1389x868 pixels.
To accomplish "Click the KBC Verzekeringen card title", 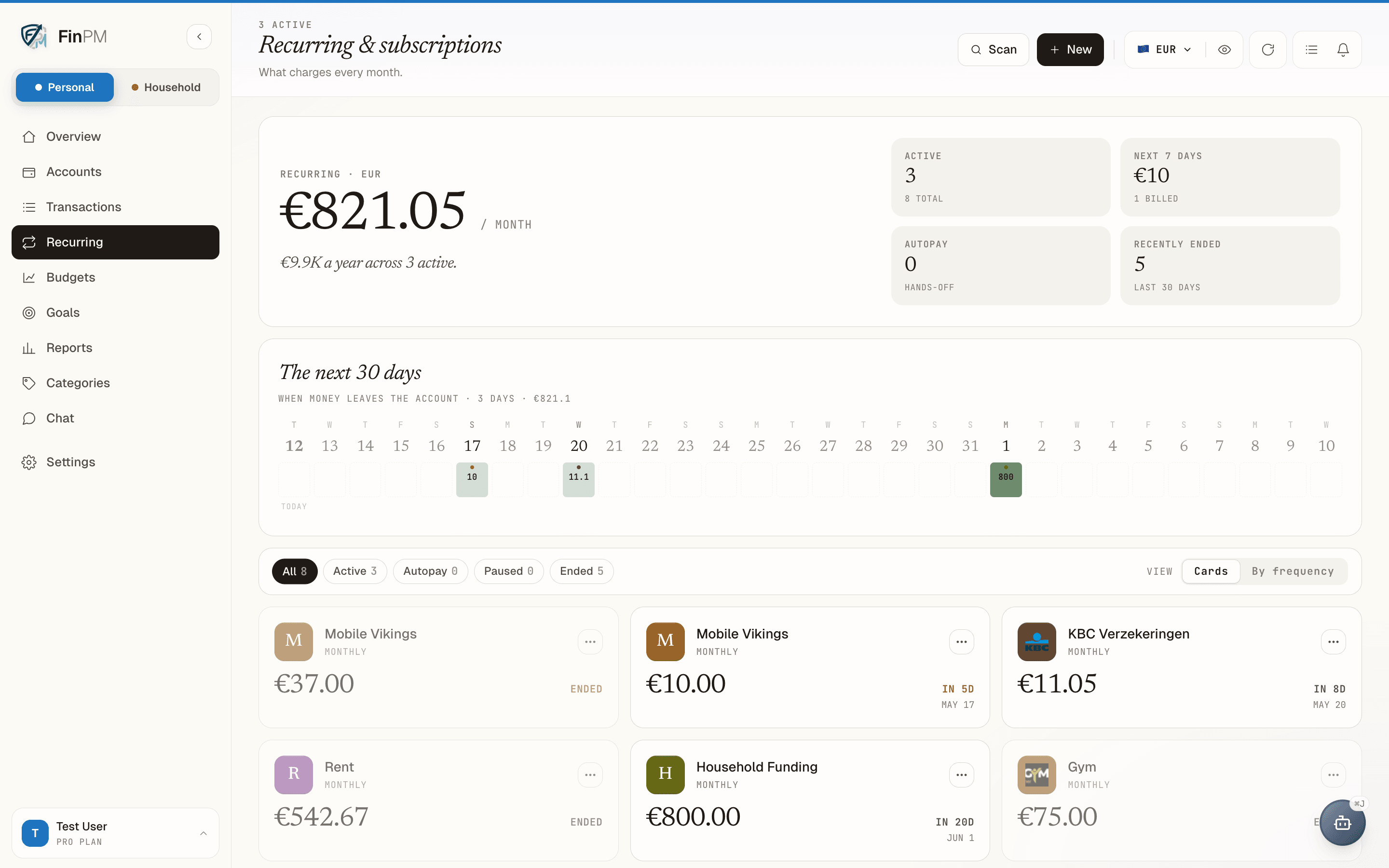I will [1129, 634].
